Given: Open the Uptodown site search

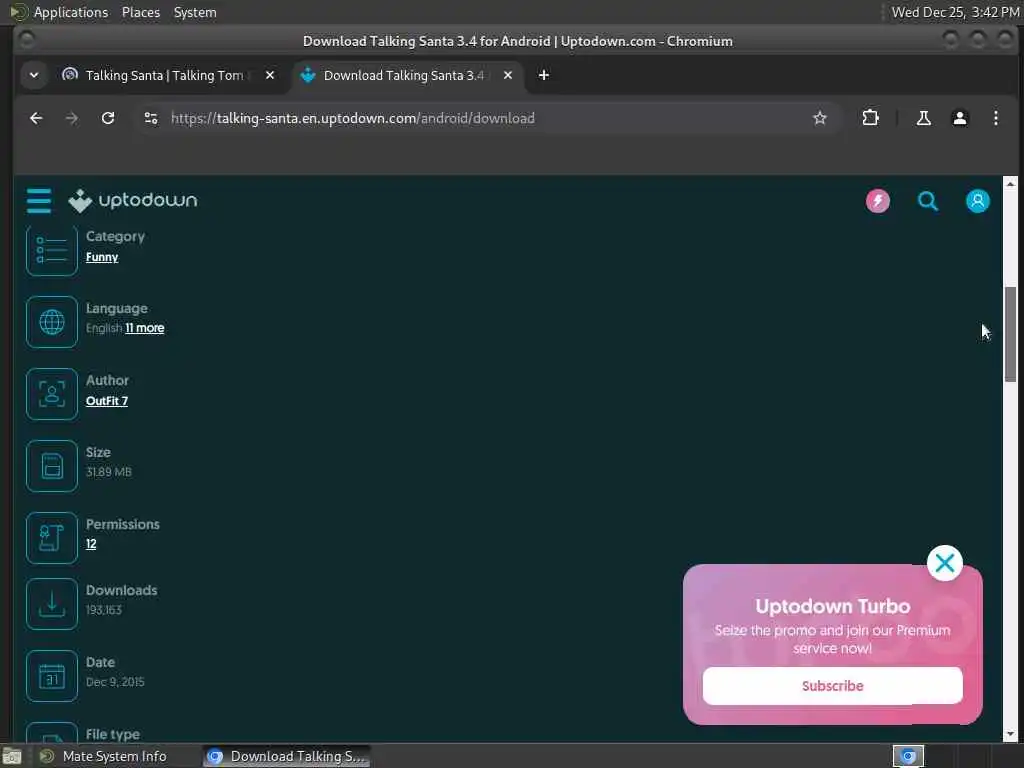Looking at the screenshot, I should [x=927, y=201].
